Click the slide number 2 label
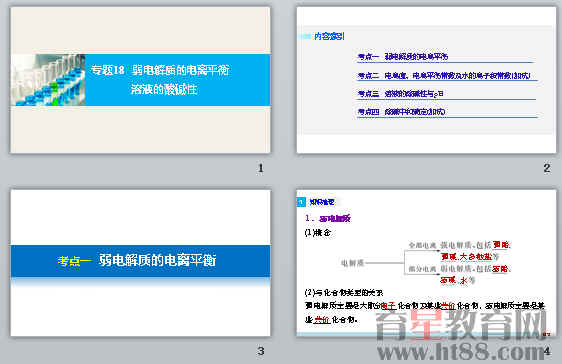Screen dimensions: 562x364 click(547, 168)
